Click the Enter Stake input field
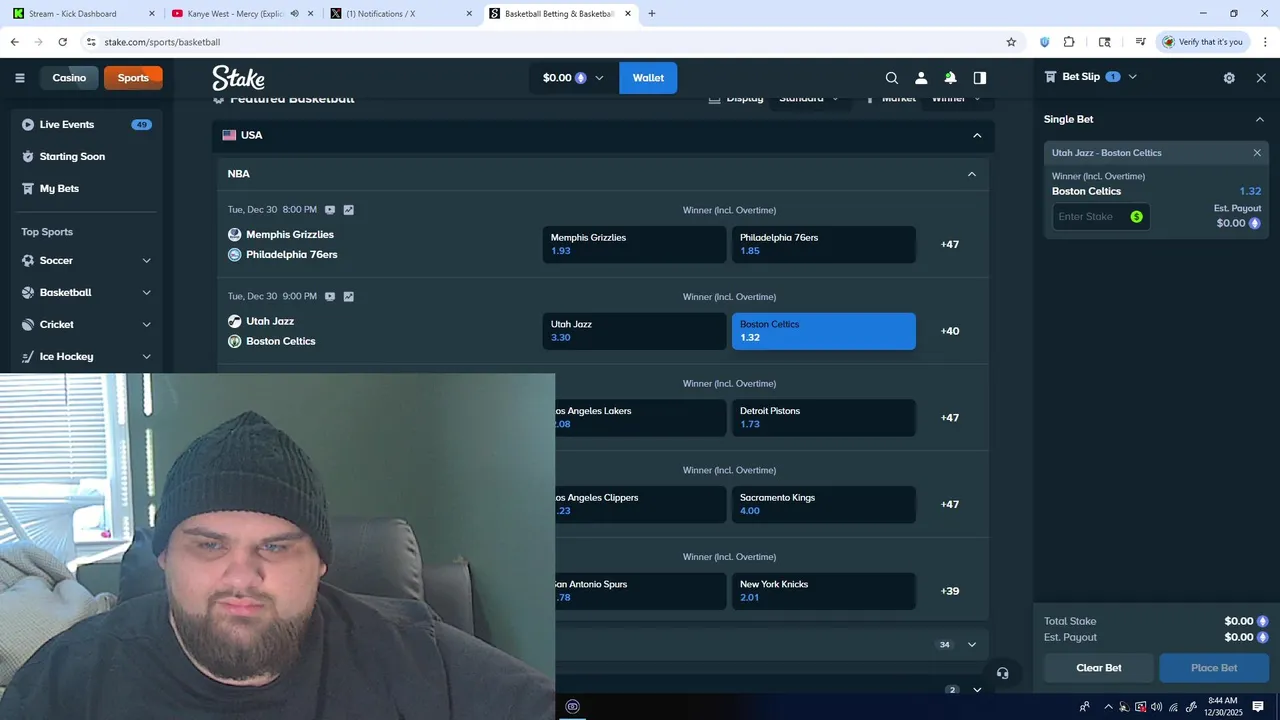 pos(1100,217)
